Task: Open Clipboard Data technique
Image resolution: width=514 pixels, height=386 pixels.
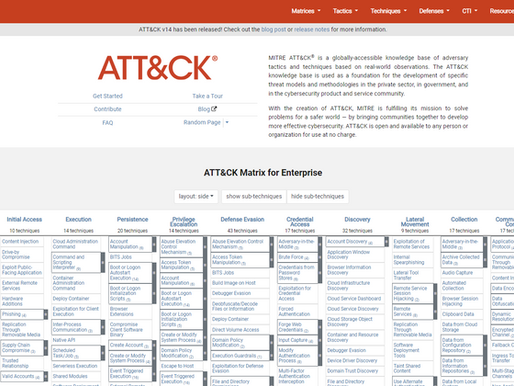Action: point(458,314)
